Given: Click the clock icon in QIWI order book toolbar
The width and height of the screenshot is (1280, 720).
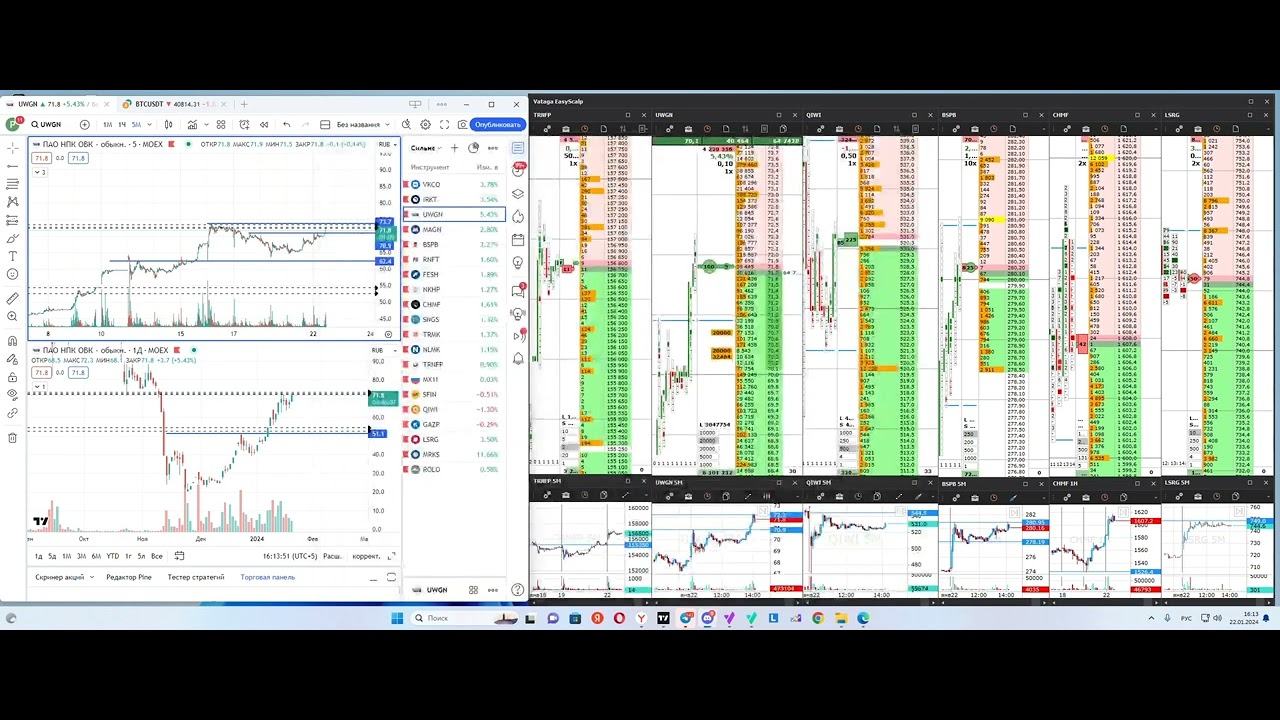Looking at the screenshot, I should pos(858,129).
